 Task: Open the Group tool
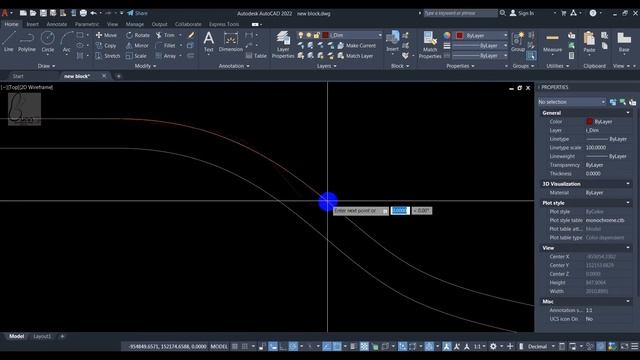coord(518,41)
